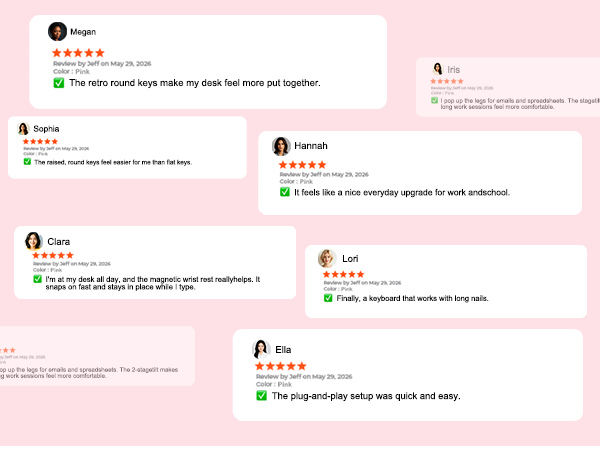Click green checkmark in Clara's review
The image size is (600, 450).
38,279
